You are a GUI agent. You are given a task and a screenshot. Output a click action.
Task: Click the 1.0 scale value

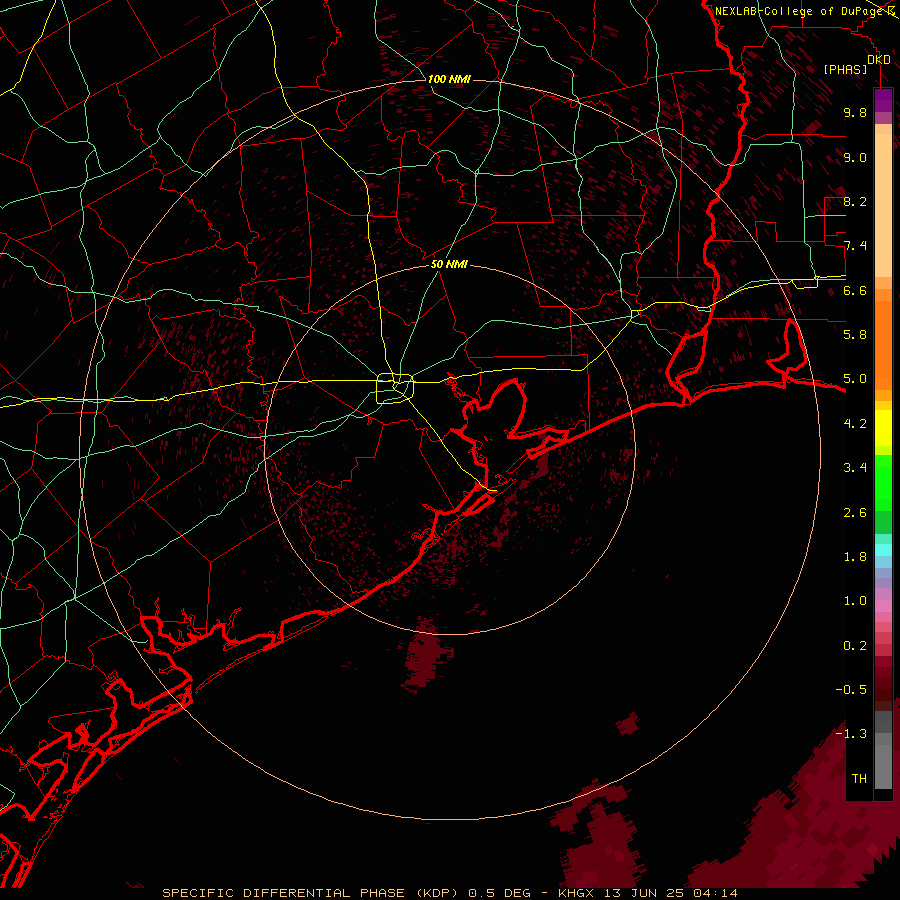(855, 601)
